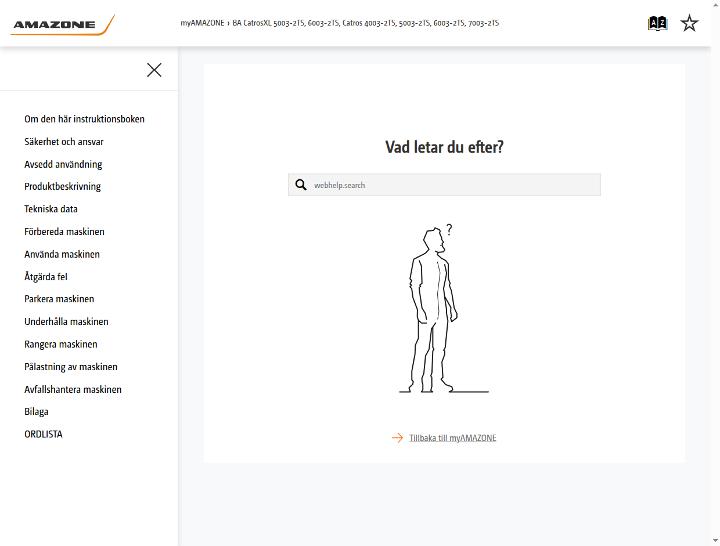This screenshot has height=546, width=720.
Task: Go to Avsedd användning section
Action: point(63,164)
